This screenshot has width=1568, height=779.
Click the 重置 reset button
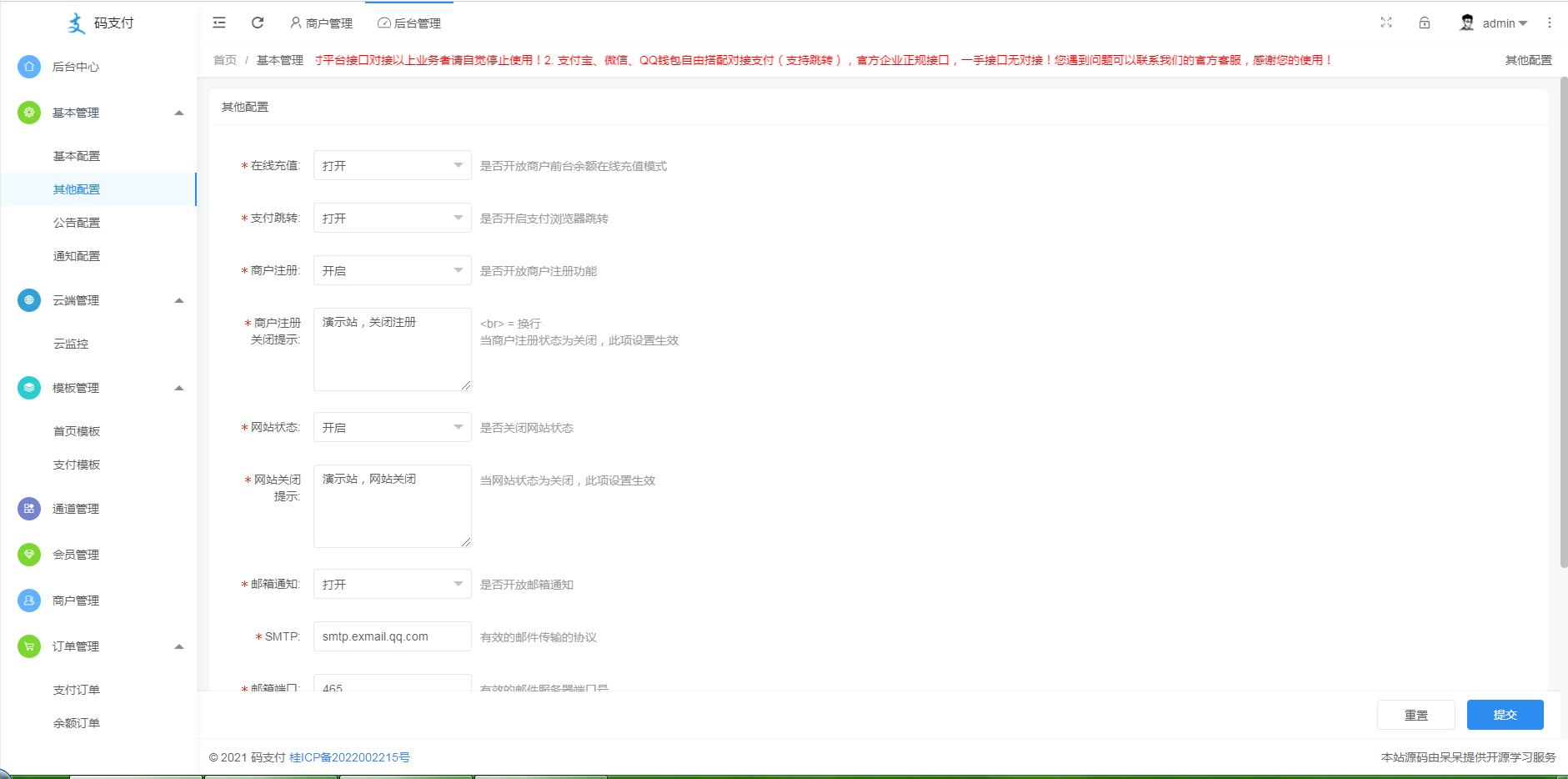tap(1415, 715)
